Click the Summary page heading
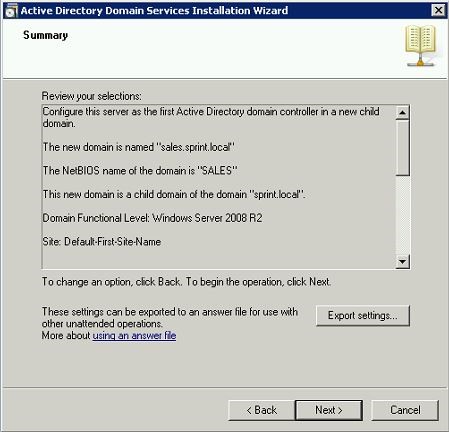Viewport: 449px width, 432px height. [x=46, y=35]
